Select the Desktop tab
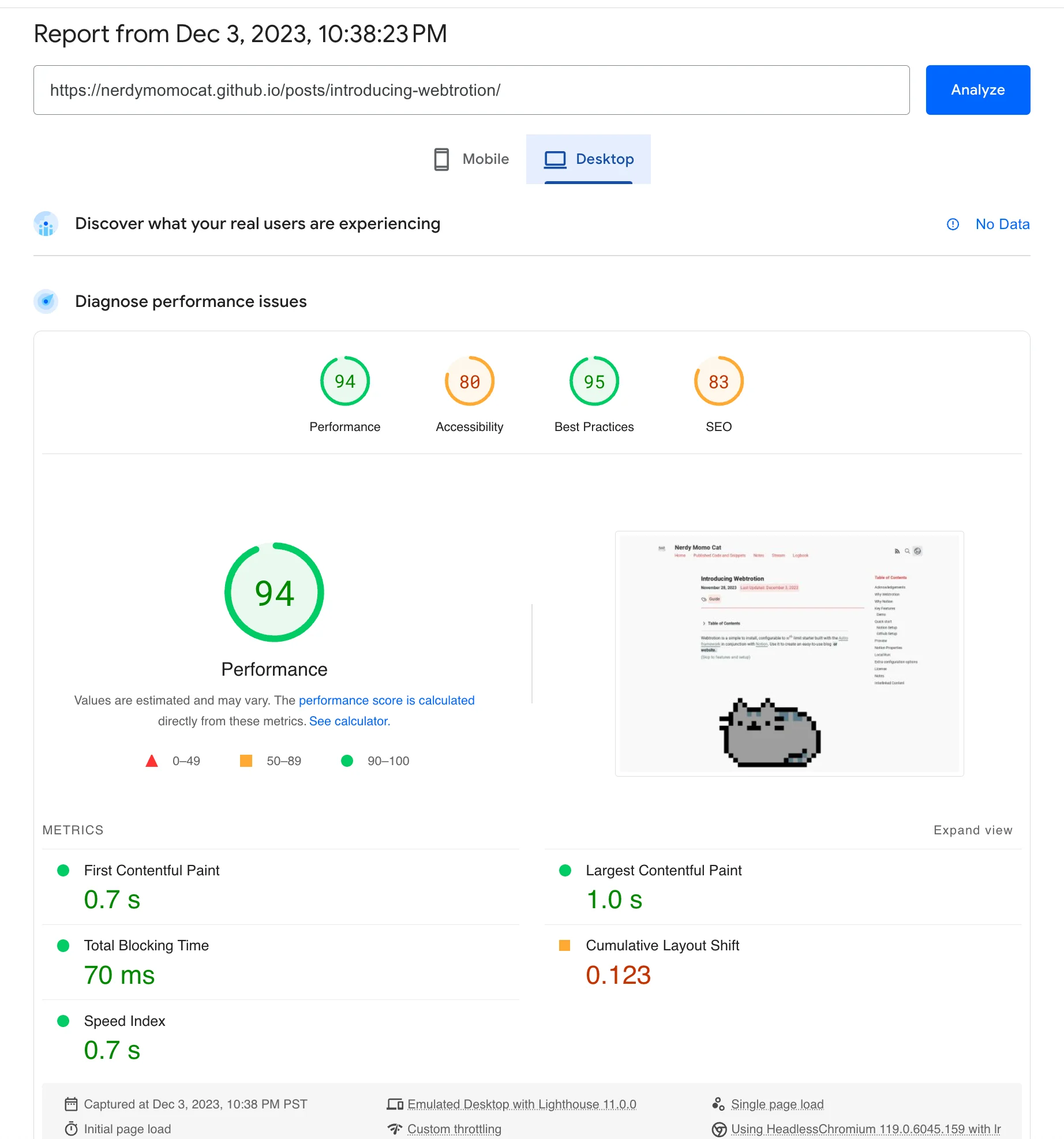 tap(589, 159)
